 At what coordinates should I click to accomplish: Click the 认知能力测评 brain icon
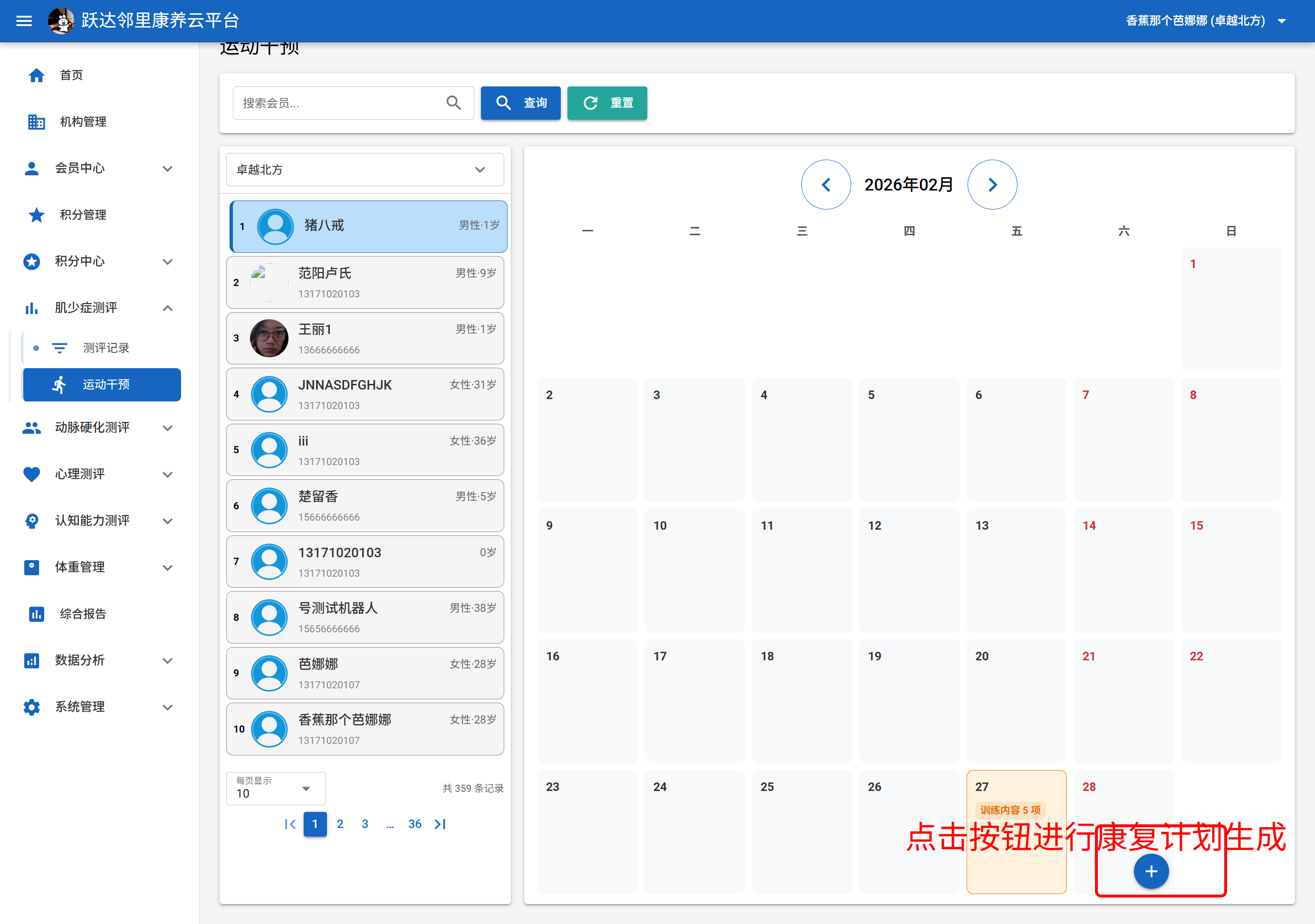(31, 521)
